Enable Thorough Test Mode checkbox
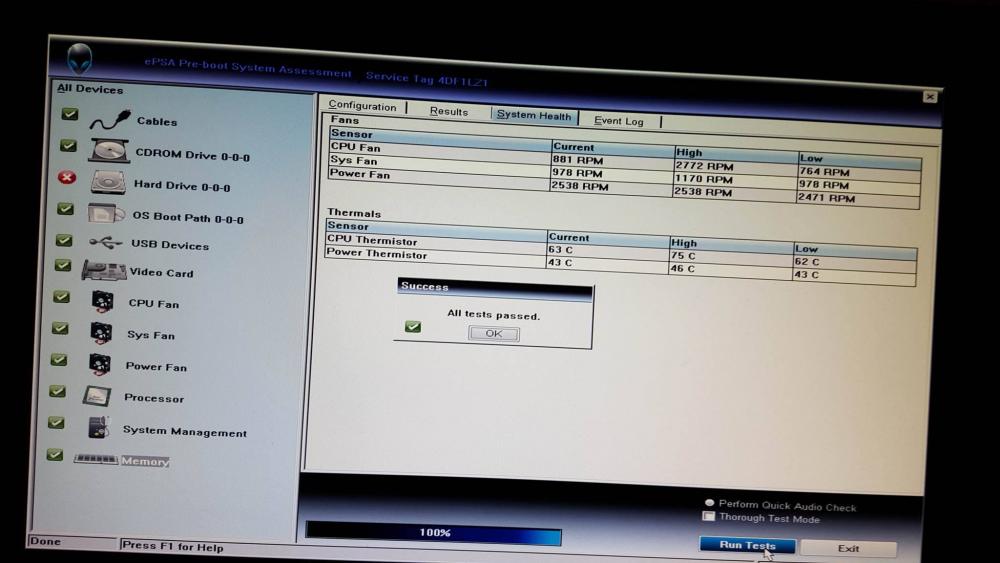The height and width of the screenshot is (563, 1000). [709, 517]
